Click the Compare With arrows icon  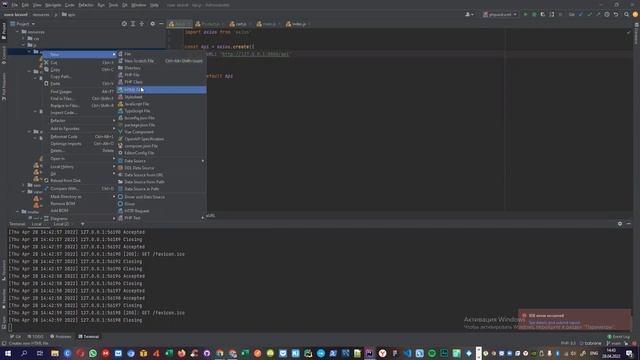[46, 189]
